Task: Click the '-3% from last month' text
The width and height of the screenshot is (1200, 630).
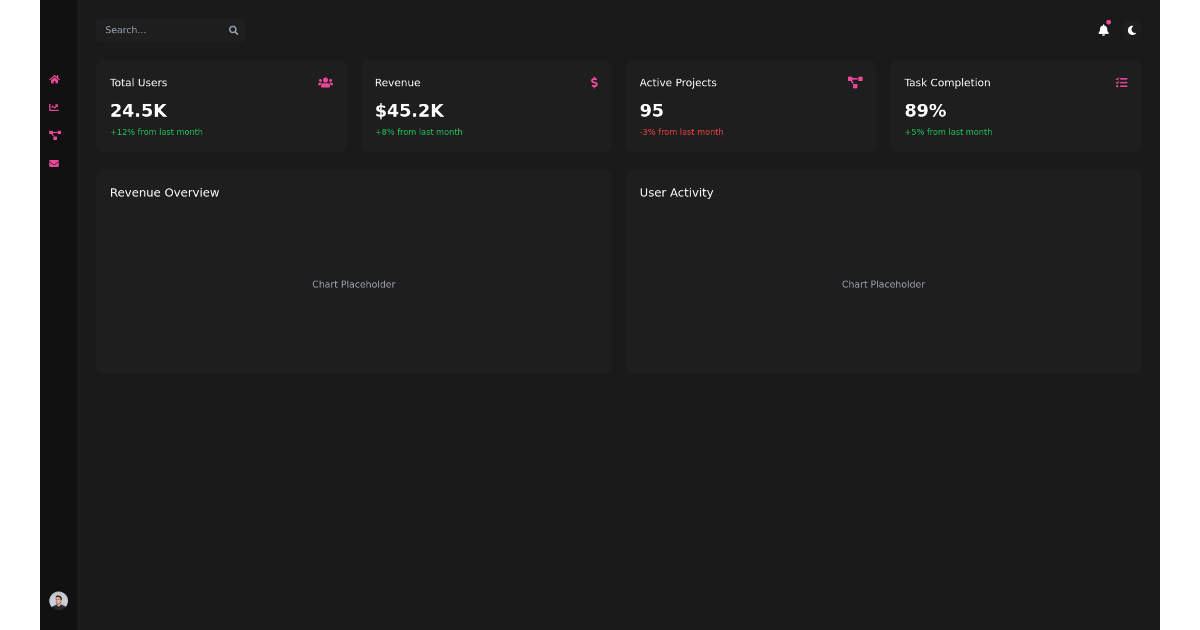Action: [682, 131]
